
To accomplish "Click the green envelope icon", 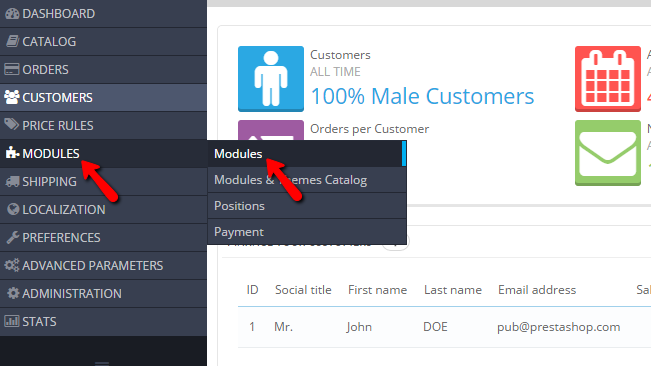I will point(608,152).
